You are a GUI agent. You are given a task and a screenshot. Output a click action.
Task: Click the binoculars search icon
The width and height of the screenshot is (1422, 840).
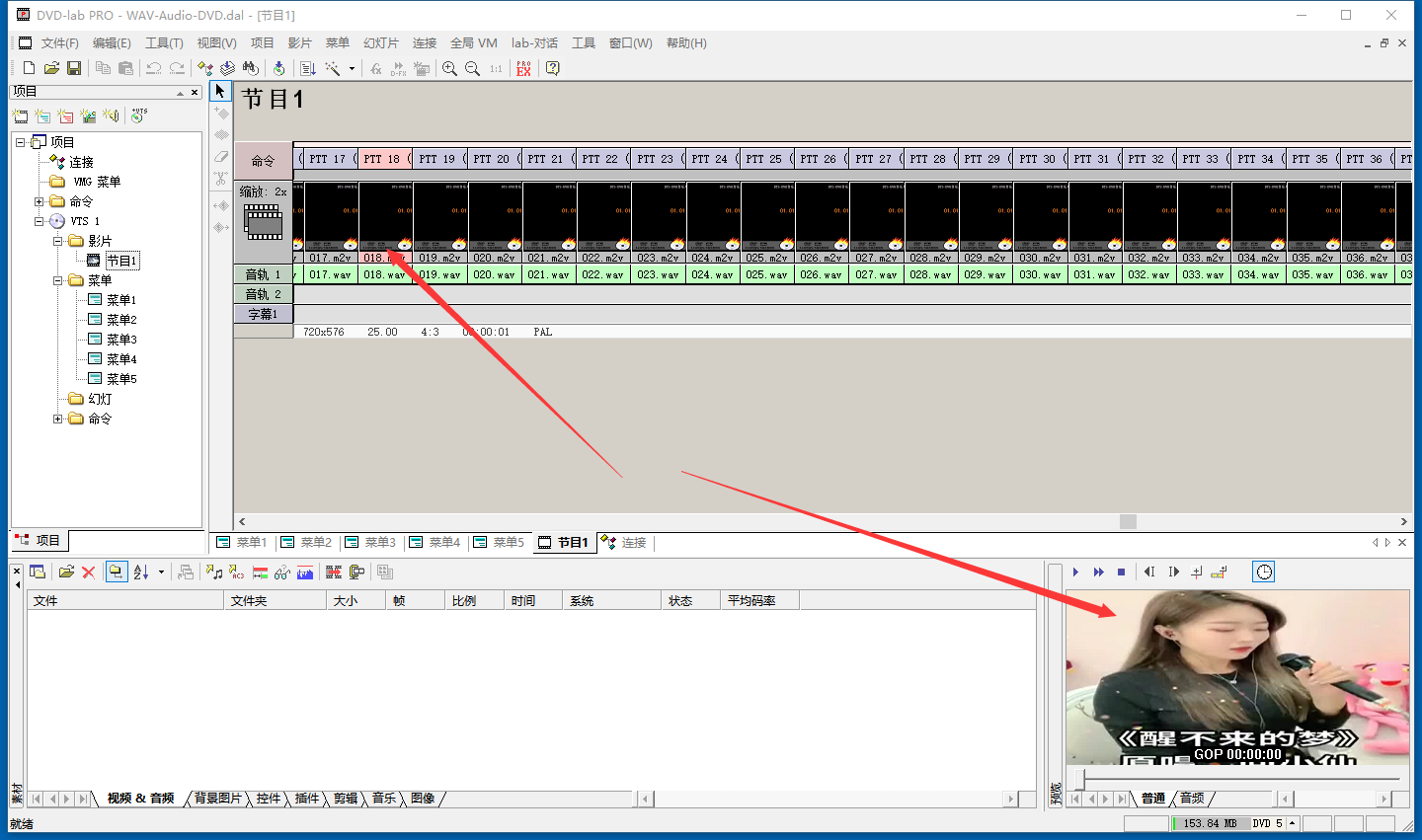coord(251,68)
